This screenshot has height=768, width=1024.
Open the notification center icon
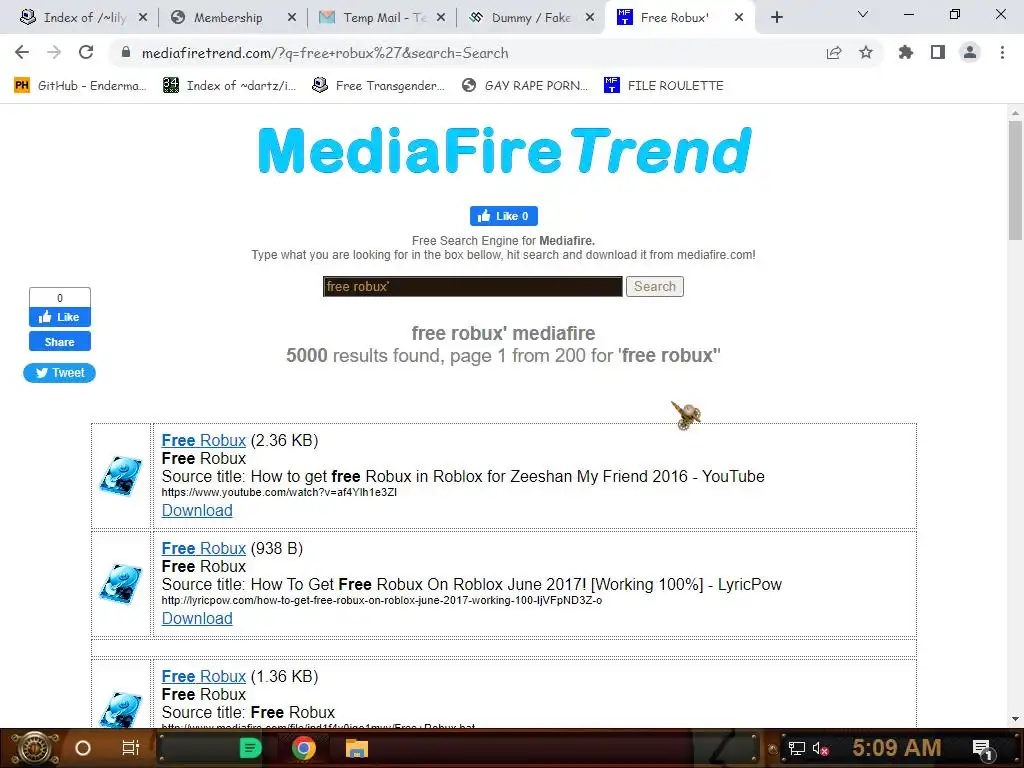pyautogui.click(x=983, y=749)
